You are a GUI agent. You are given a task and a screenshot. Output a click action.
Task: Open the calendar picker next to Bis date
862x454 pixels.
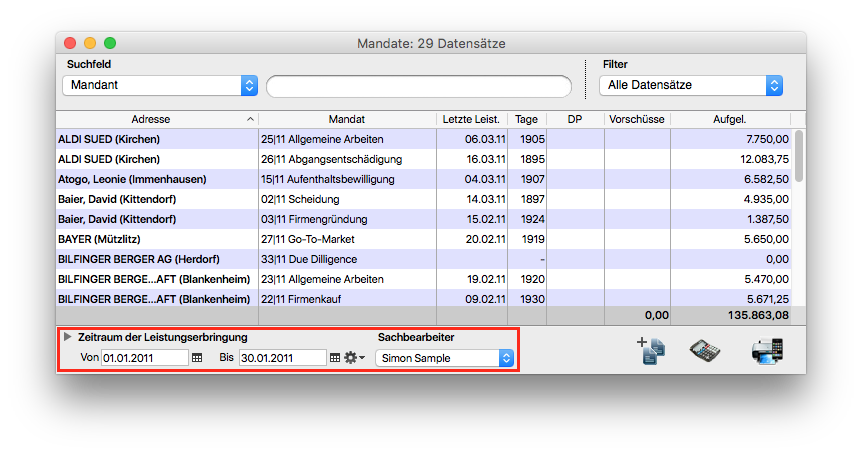(335, 358)
